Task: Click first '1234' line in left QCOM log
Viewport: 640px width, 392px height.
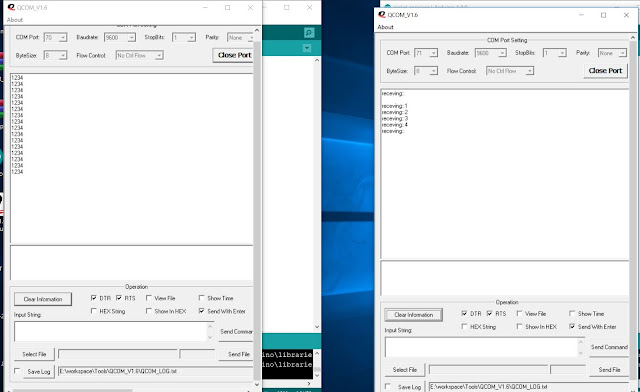Action: 17,78
